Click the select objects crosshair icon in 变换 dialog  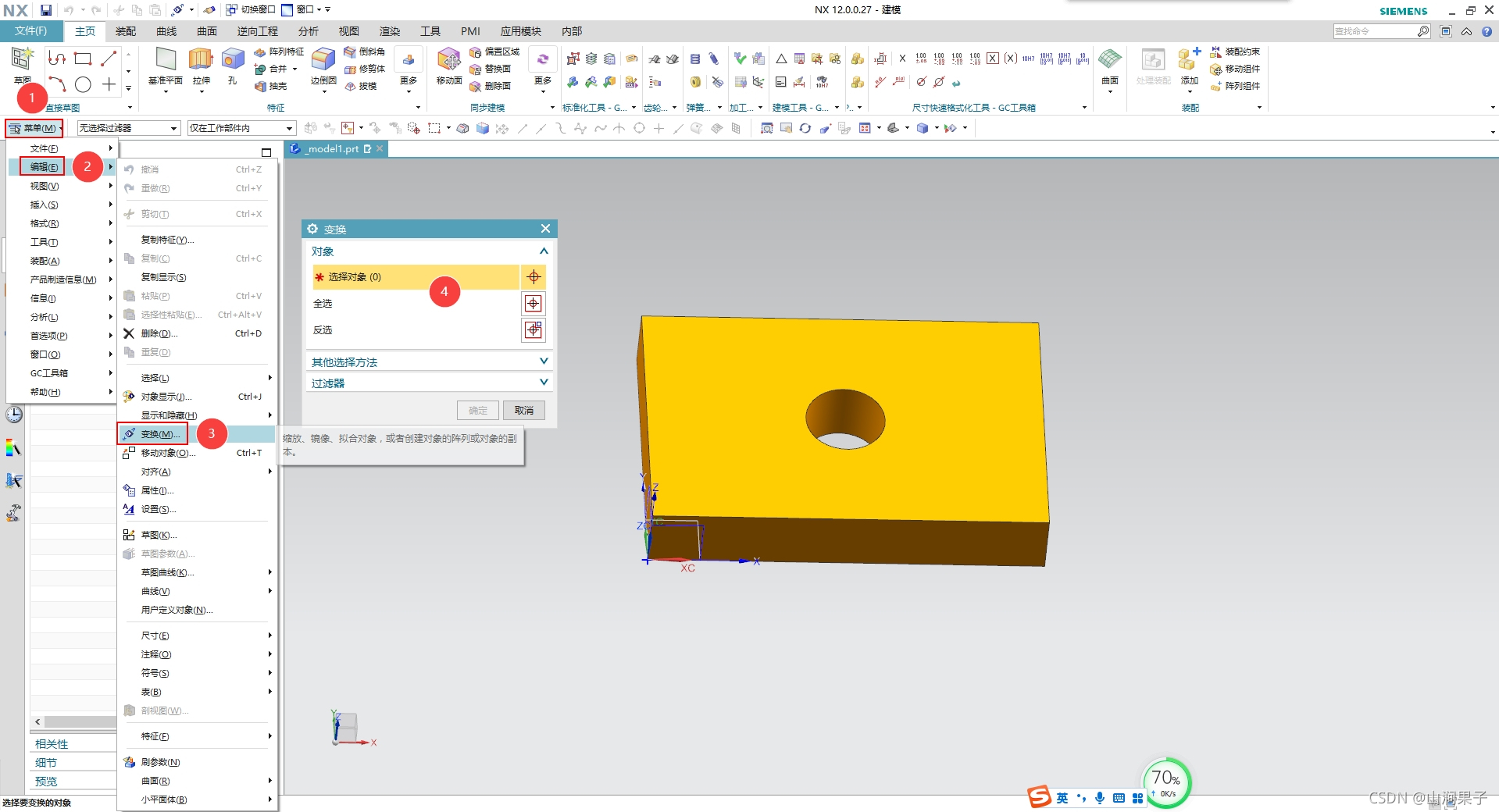point(534,277)
